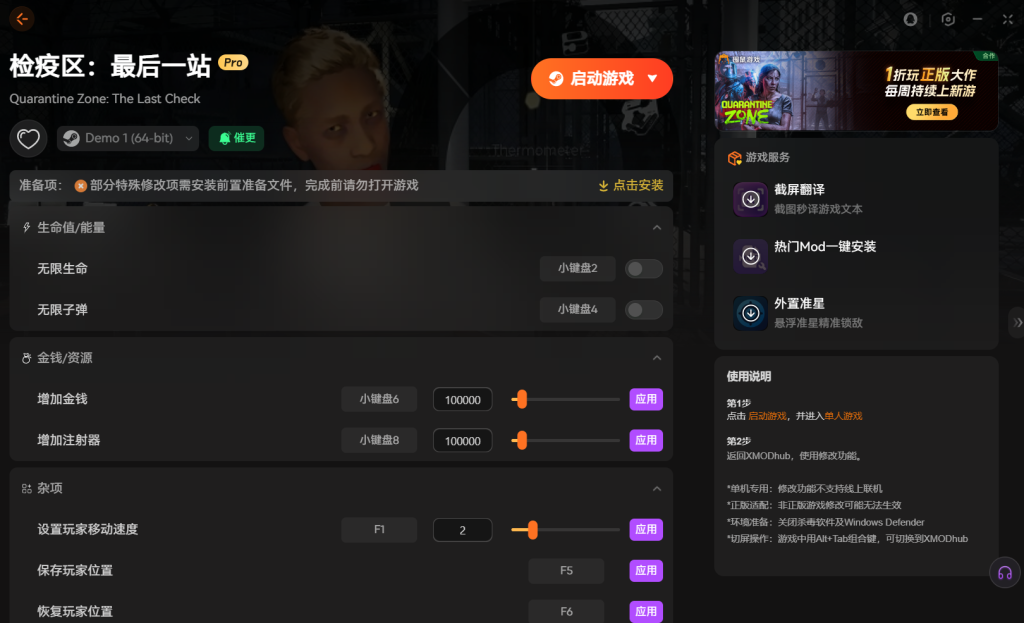The width and height of the screenshot is (1024, 623).
Task: Apply the 增加金钱 value
Action: pos(646,399)
